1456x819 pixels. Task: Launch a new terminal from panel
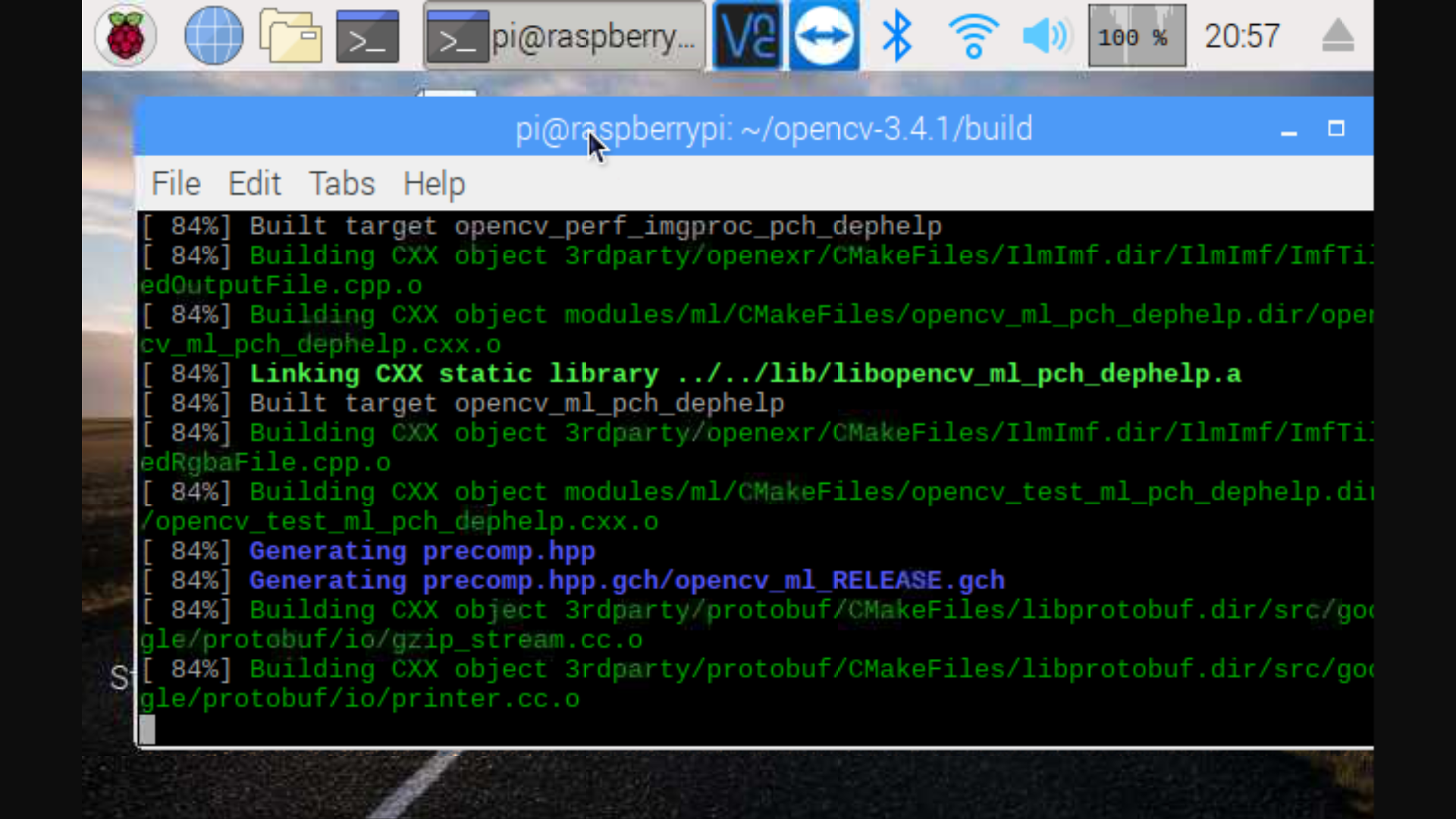coord(368,36)
